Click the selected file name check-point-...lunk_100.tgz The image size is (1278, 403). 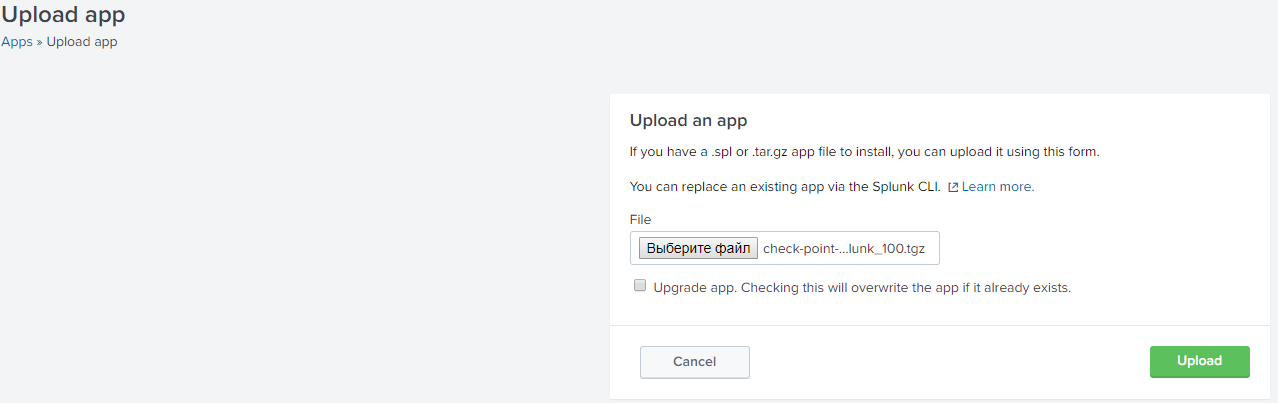click(x=844, y=248)
